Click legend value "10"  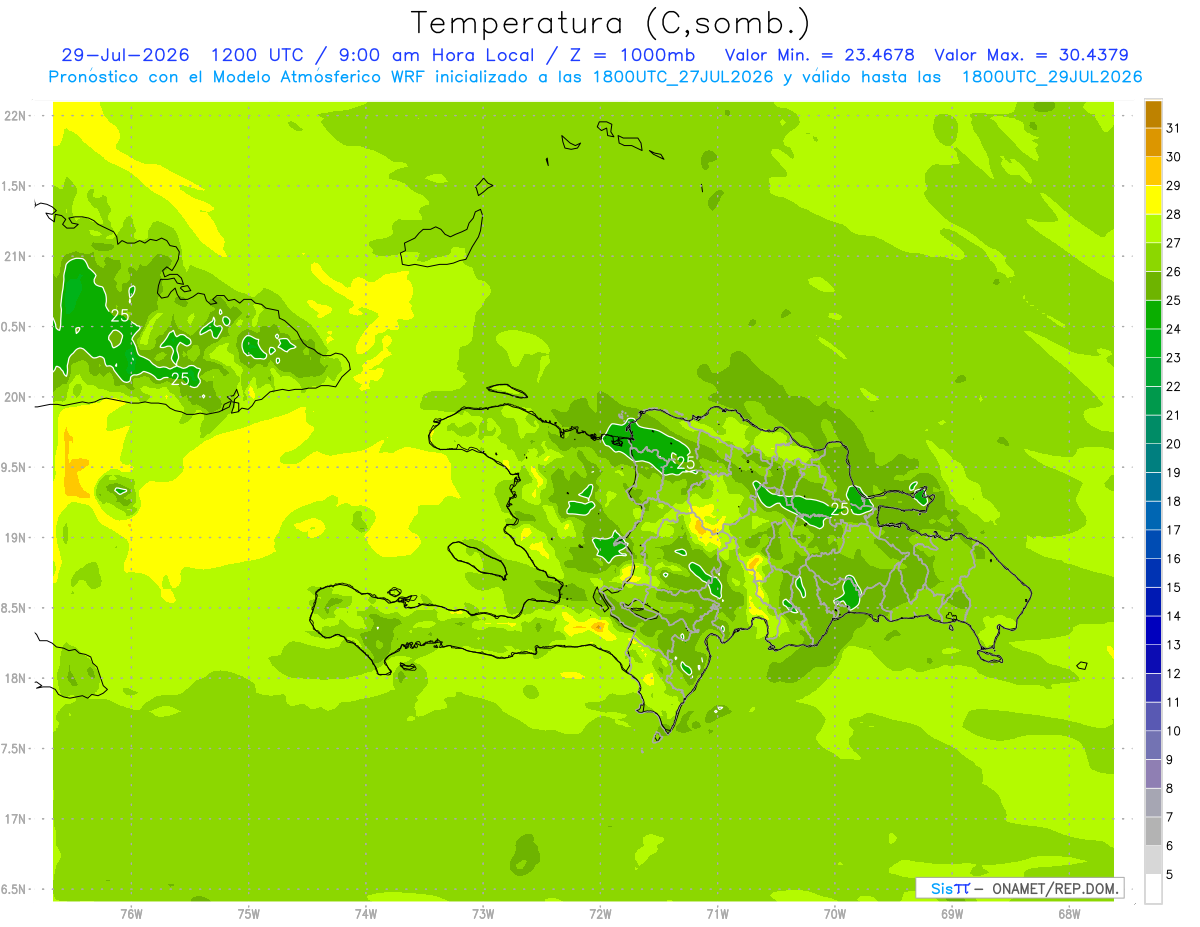[1174, 731]
